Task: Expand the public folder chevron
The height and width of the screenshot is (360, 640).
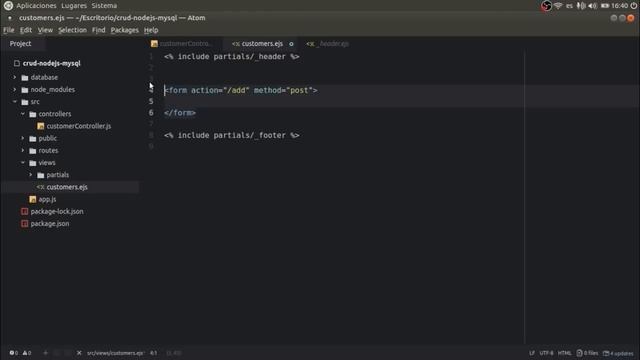Action: pos(23,138)
